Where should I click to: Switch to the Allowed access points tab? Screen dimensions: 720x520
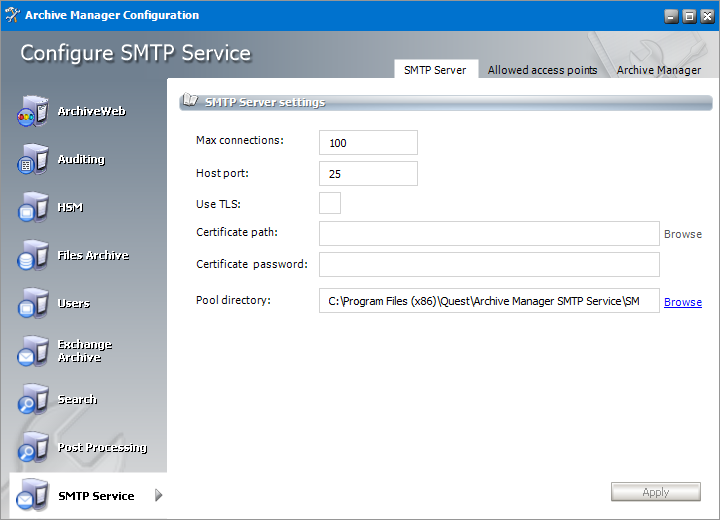542,70
